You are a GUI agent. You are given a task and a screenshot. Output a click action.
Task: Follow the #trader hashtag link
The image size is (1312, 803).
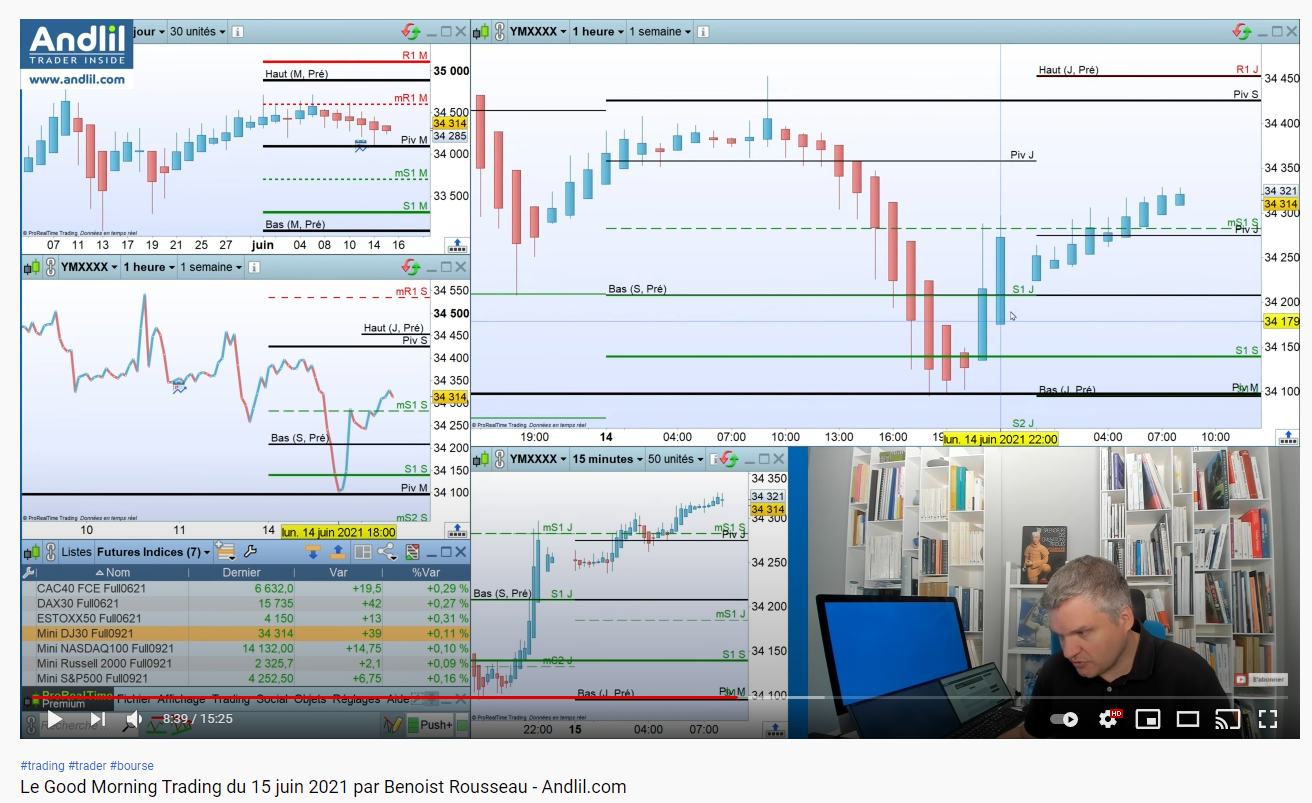[x=87, y=766]
